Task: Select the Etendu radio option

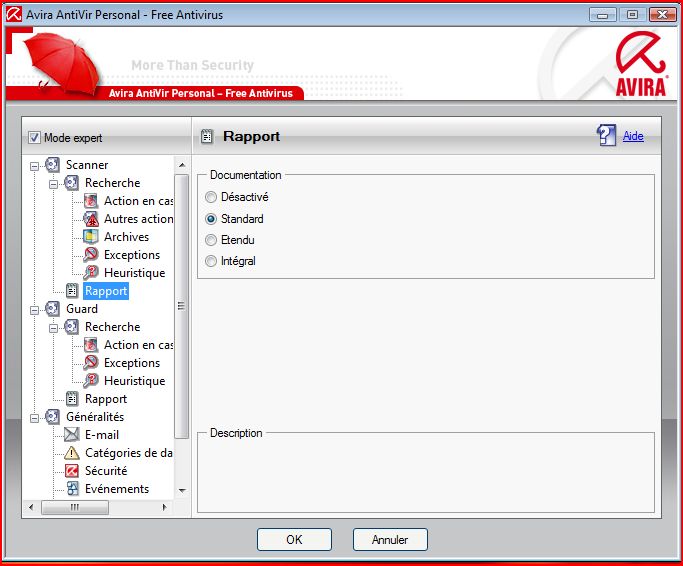Action: (211, 240)
